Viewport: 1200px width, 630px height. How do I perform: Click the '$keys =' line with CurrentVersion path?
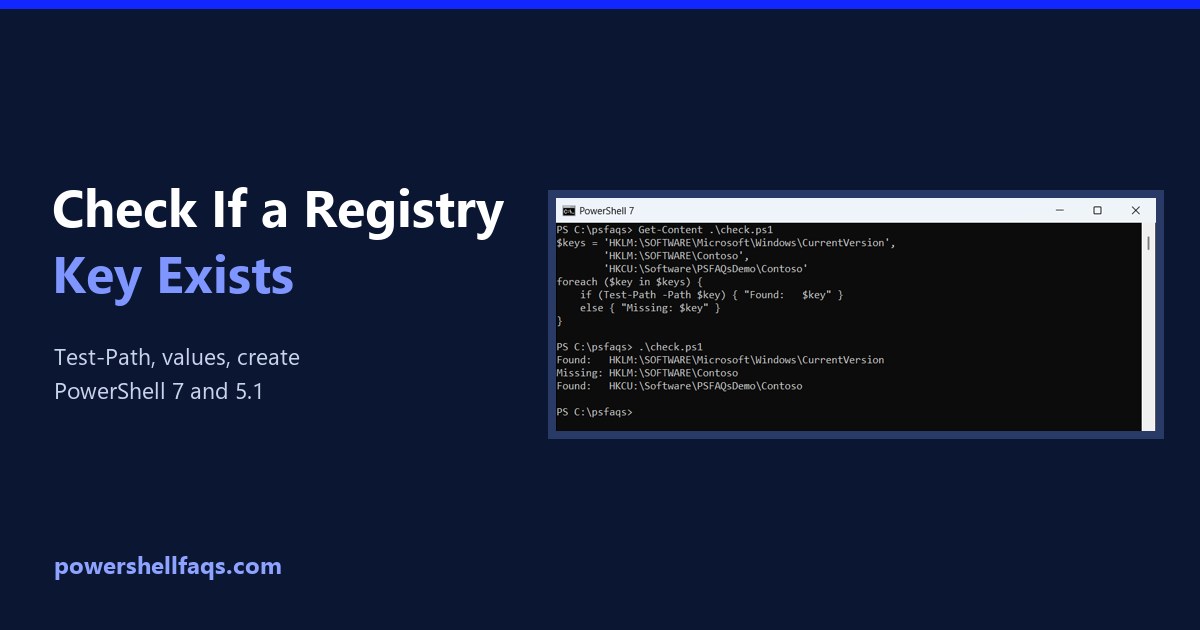726,243
